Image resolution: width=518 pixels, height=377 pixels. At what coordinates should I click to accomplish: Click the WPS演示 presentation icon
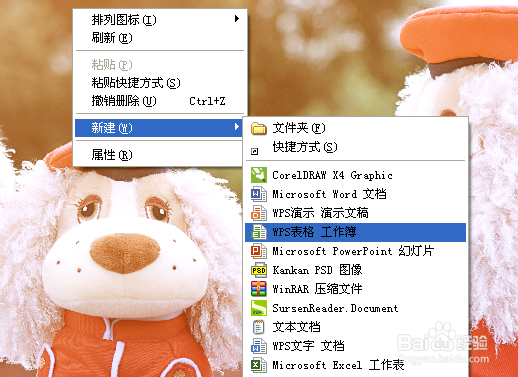point(259,213)
